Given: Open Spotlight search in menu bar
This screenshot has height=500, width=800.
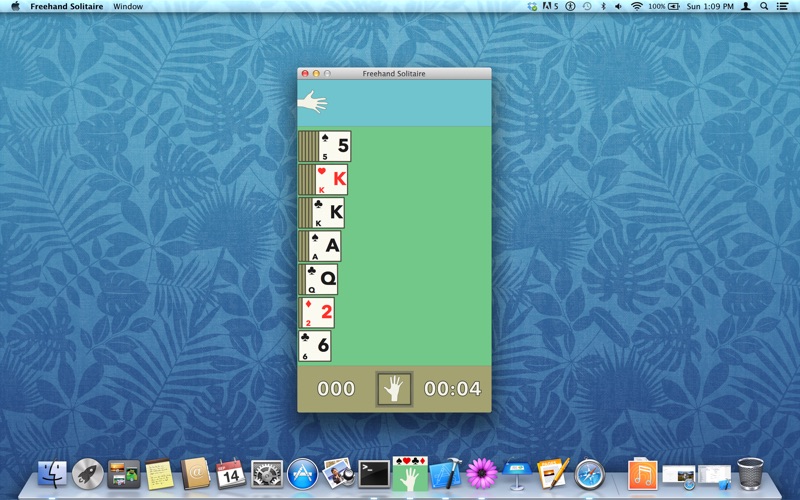Looking at the screenshot, I should (x=764, y=6).
